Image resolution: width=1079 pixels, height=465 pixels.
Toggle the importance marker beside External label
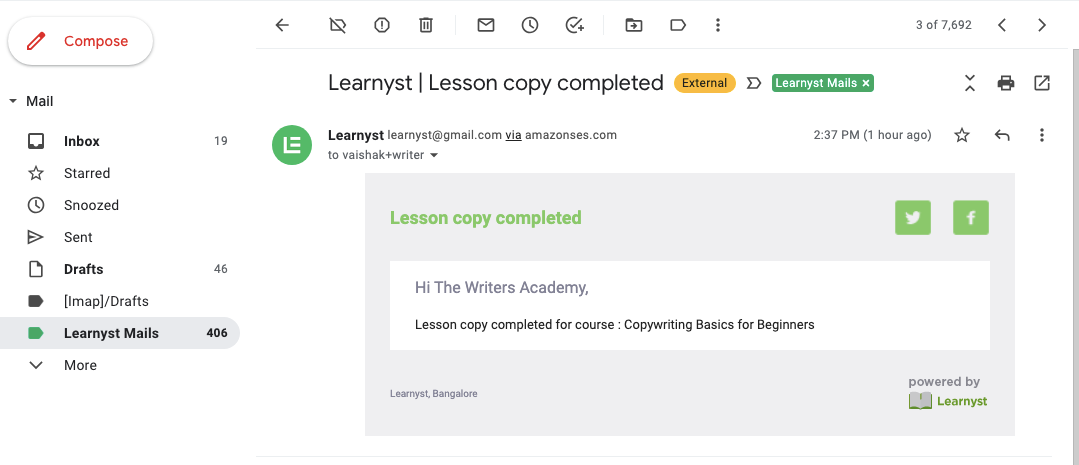[x=754, y=83]
